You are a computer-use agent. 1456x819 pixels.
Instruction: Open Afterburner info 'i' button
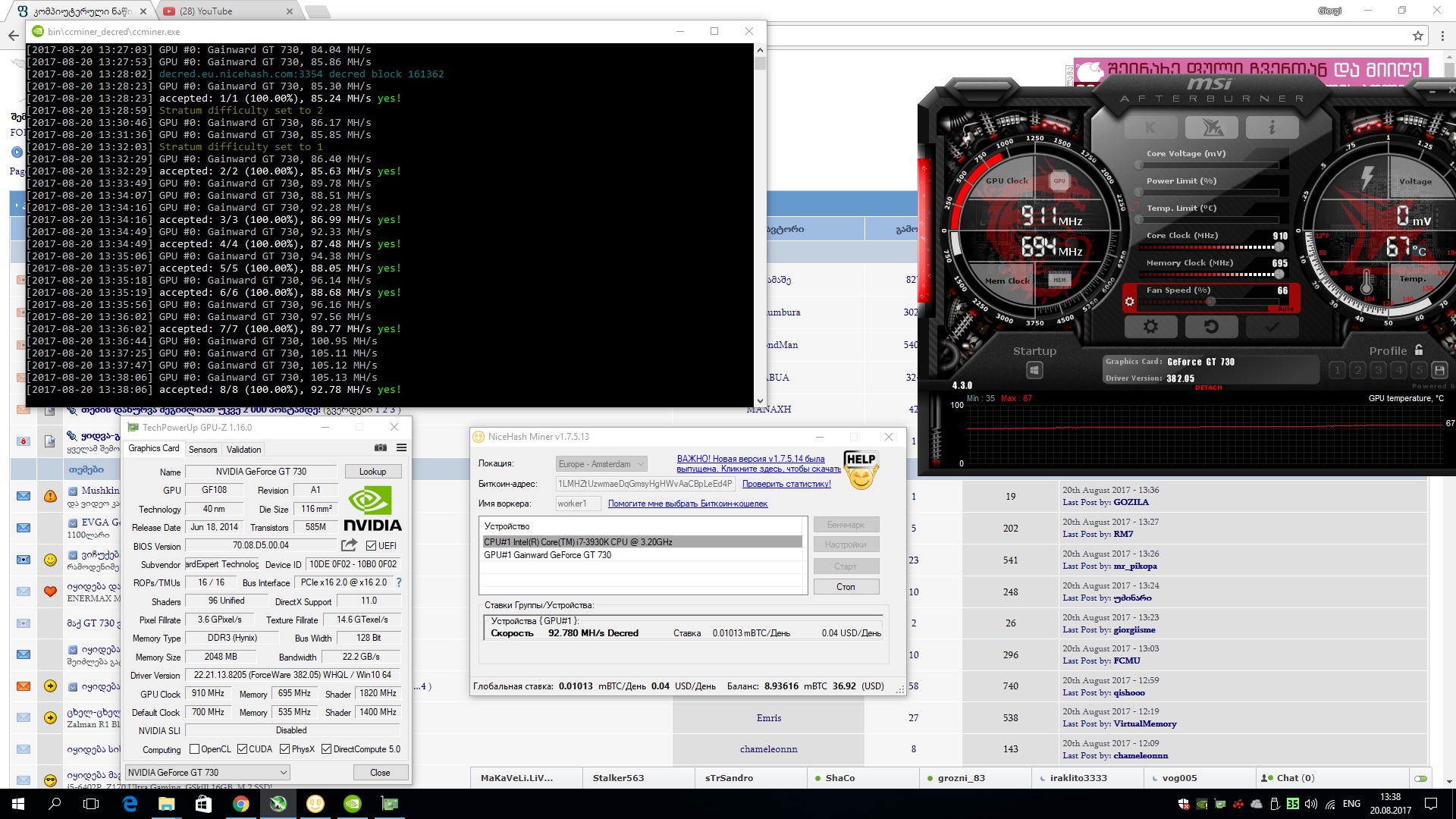pyautogui.click(x=1272, y=127)
